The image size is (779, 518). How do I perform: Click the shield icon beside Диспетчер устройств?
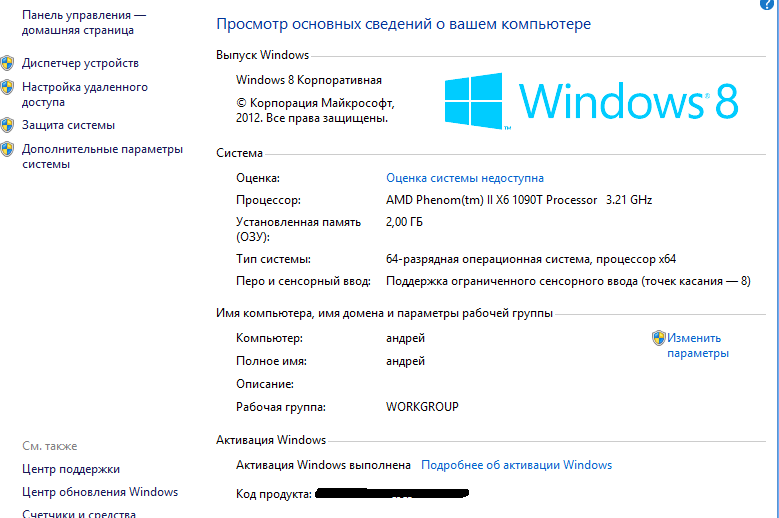(x=7, y=63)
